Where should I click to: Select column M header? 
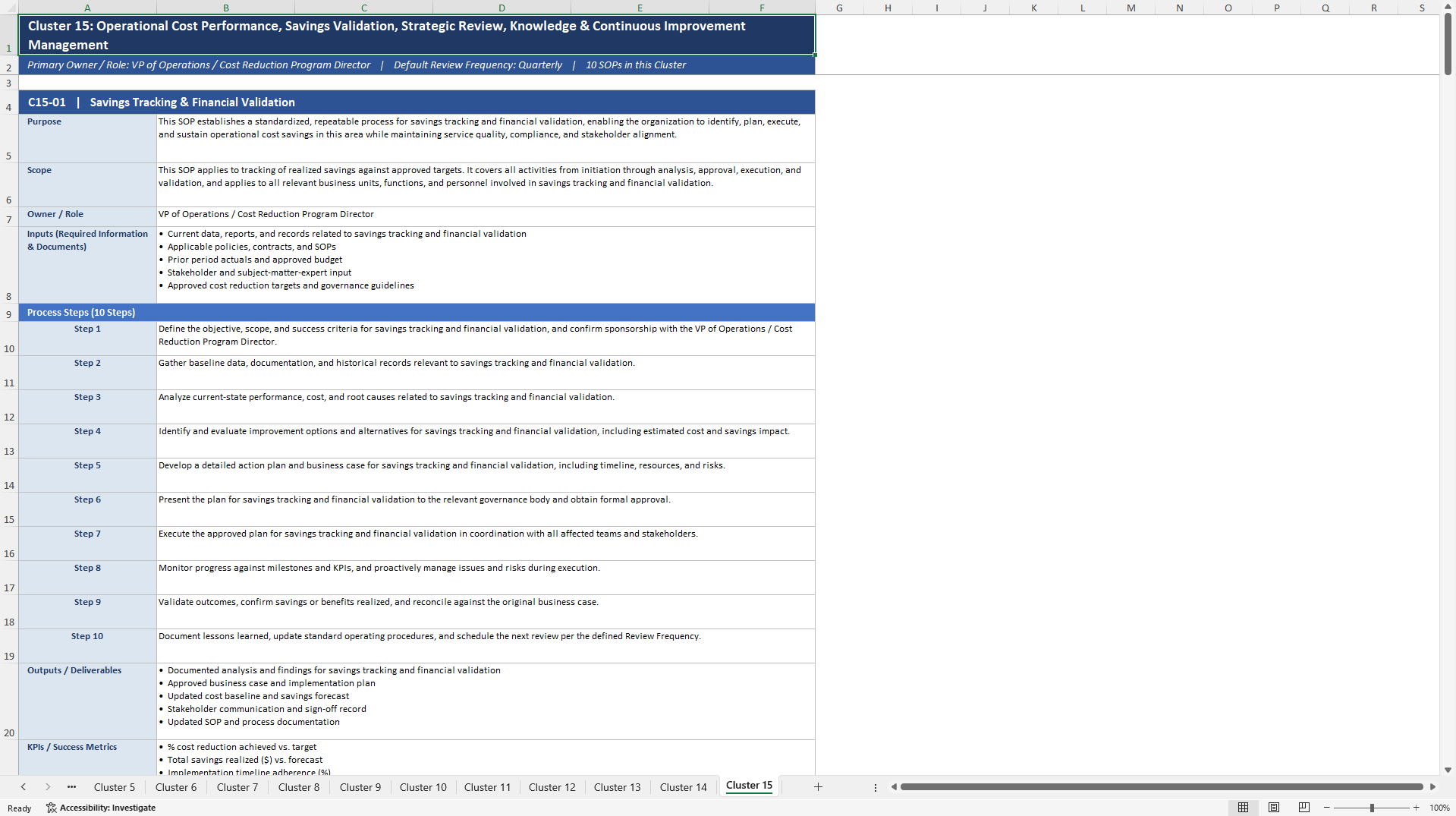click(x=1131, y=8)
